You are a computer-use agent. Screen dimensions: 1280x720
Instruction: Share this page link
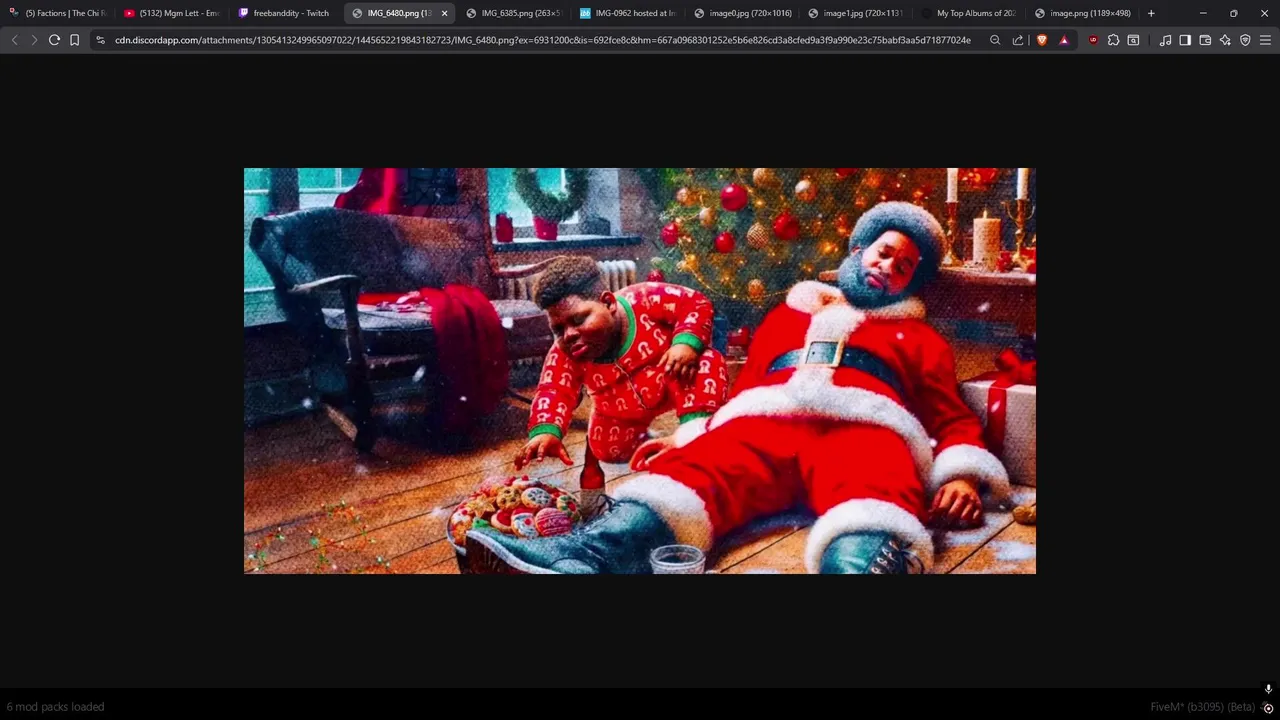[x=1018, y=40]
